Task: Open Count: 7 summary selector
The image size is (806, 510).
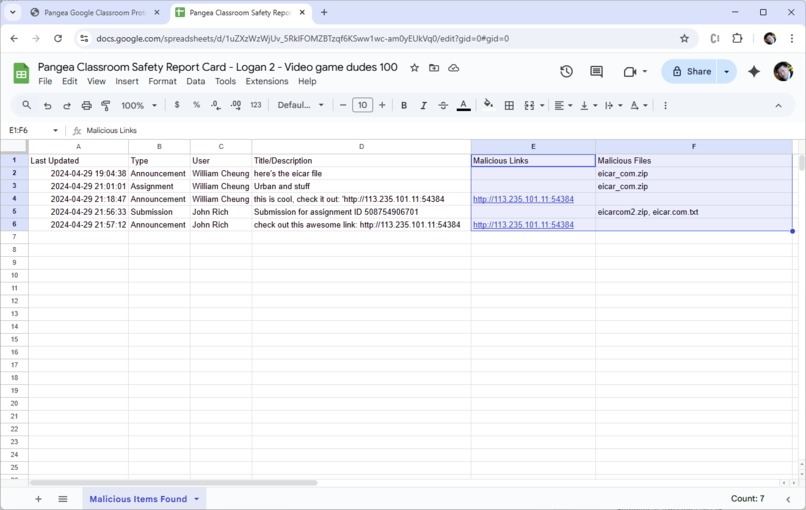Action: click(x=747, y=499)
